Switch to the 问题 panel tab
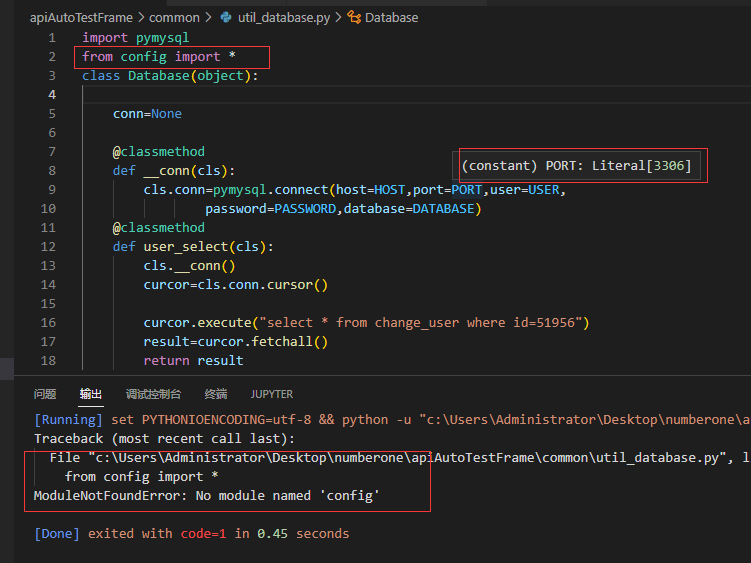The image size is (751, 563). [x=45, y=394]
